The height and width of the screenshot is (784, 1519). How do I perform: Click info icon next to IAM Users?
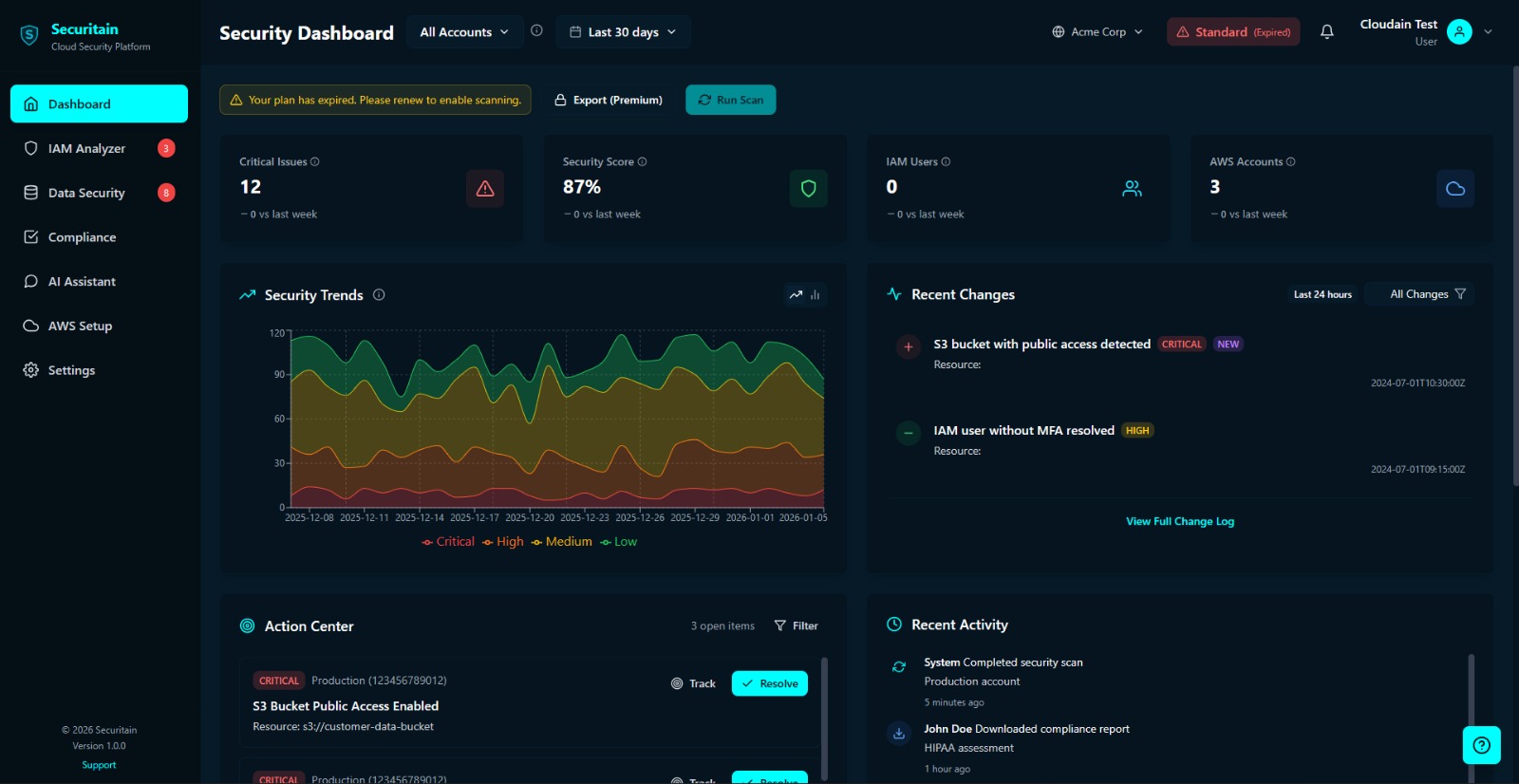click(x=946, y=161)
